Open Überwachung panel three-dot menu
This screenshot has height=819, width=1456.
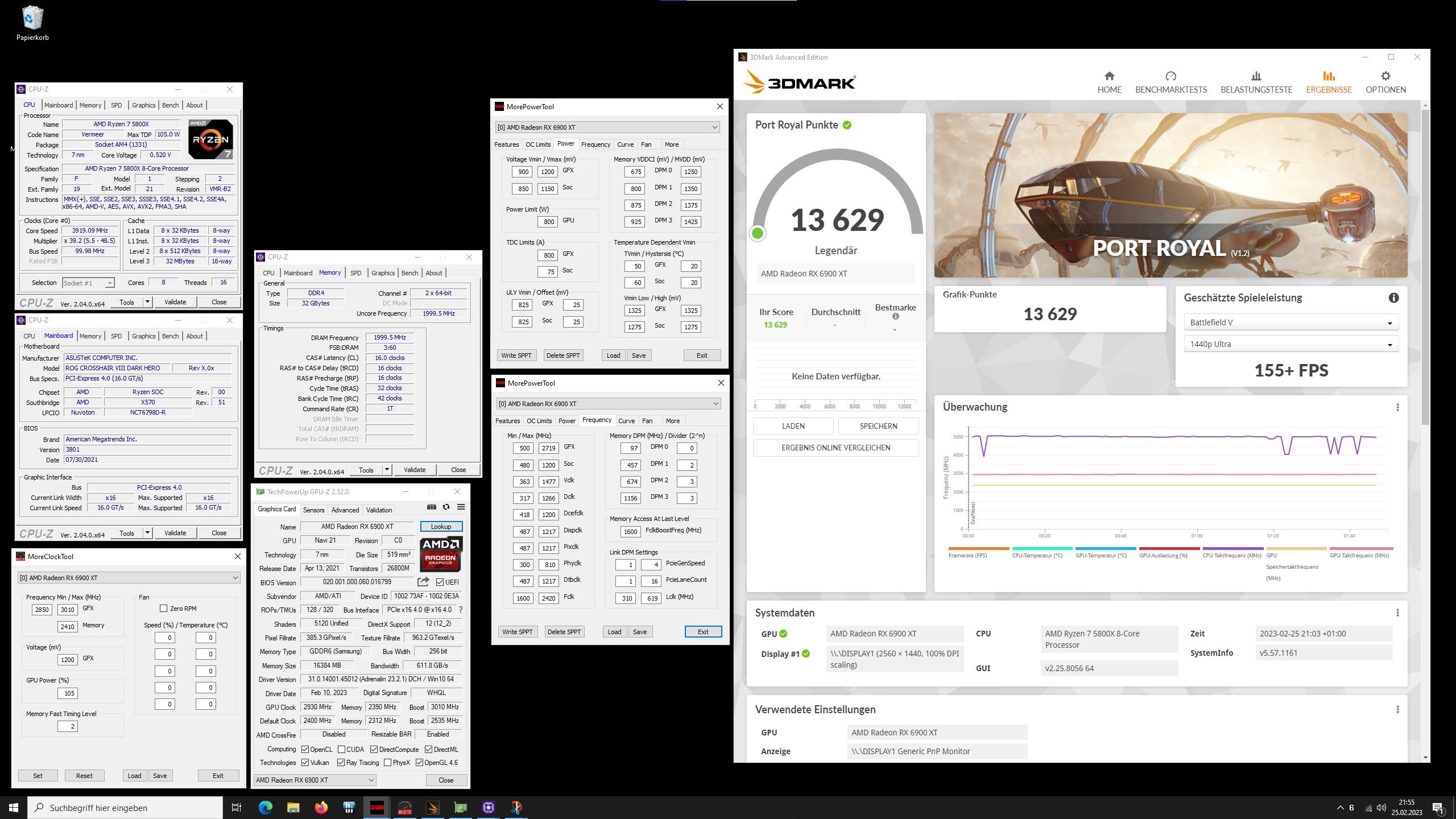coord(1397,407)
